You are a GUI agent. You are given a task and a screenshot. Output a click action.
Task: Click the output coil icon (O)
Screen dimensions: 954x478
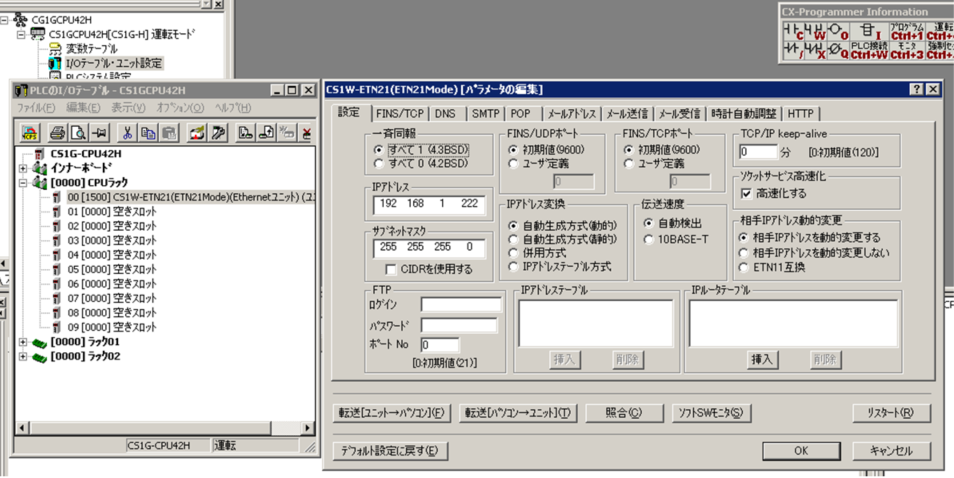point(838,31)
